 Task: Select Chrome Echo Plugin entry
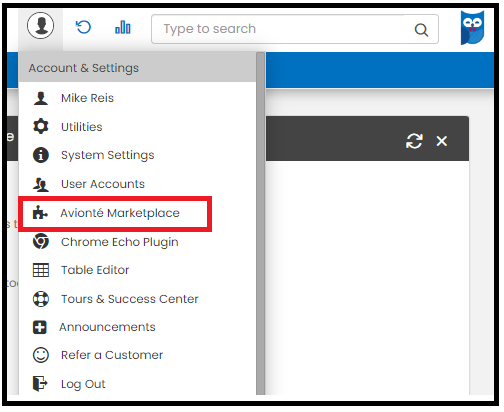pyautogui.click(x=120, y=242)
